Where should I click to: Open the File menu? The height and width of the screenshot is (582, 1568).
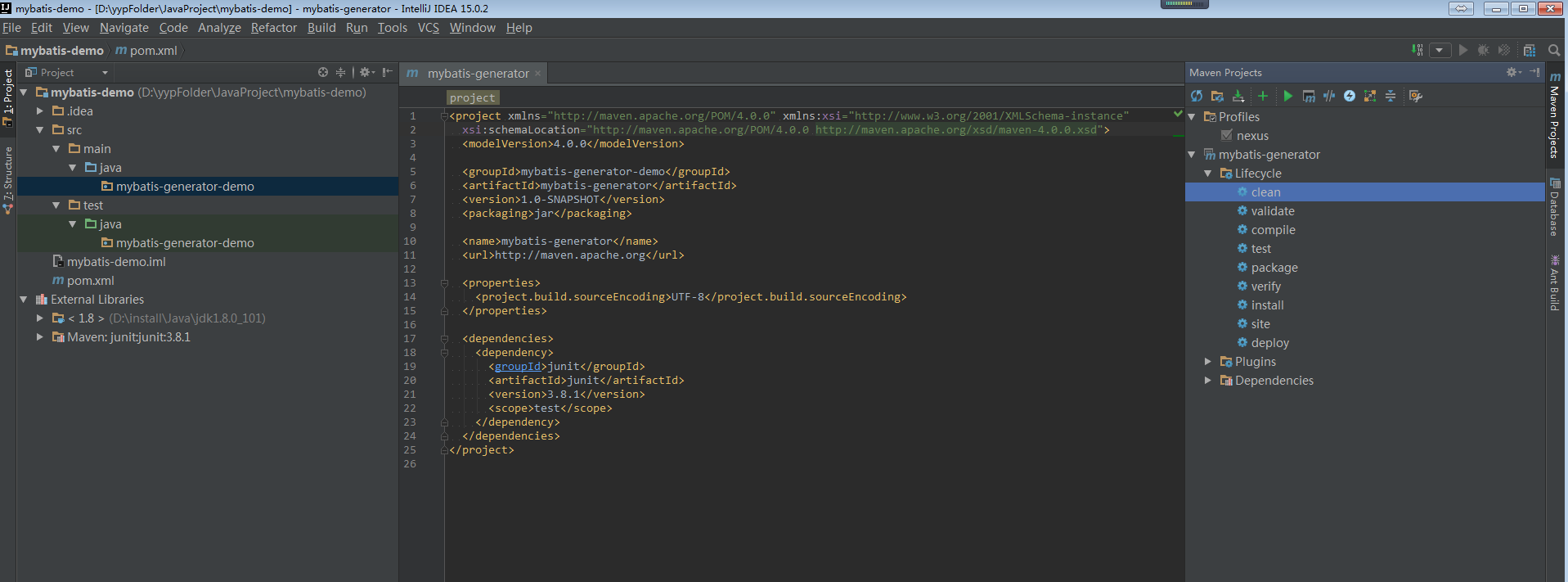(x=12, y=28)
